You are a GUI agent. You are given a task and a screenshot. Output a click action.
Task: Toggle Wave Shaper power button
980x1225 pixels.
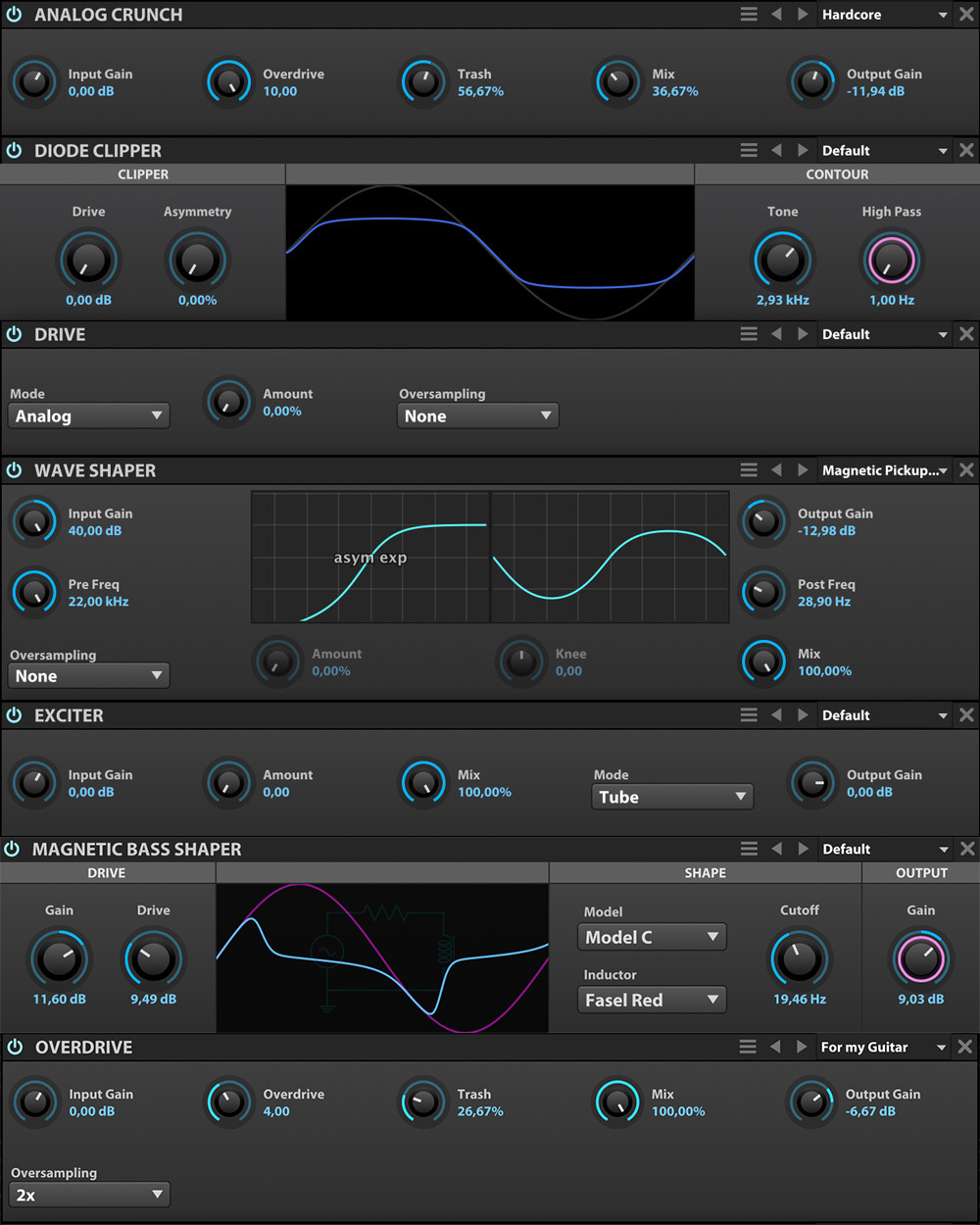coord(14,470)
